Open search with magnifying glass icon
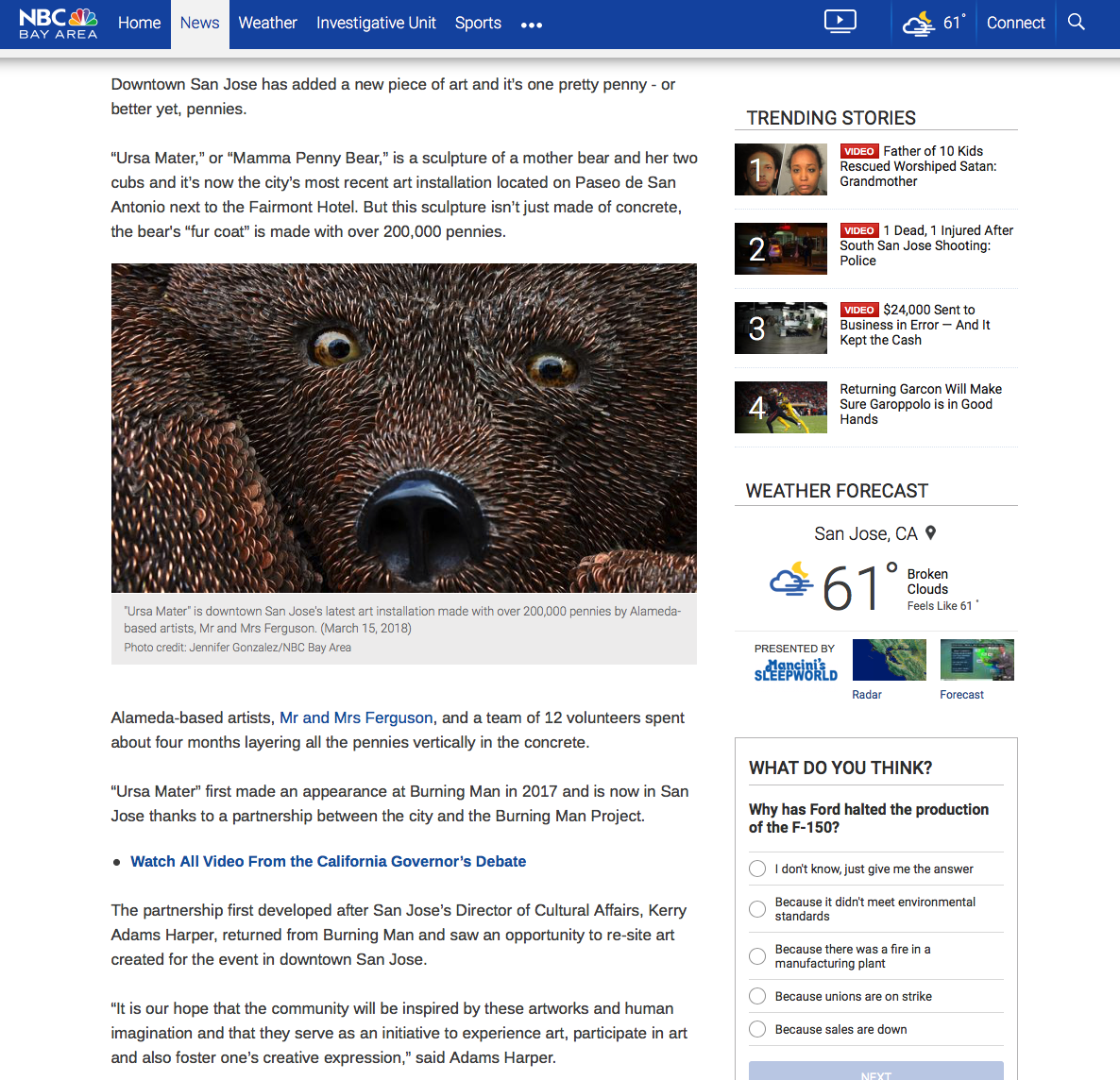This screenshot has height=1080, width=1120. pos(1076,22)
